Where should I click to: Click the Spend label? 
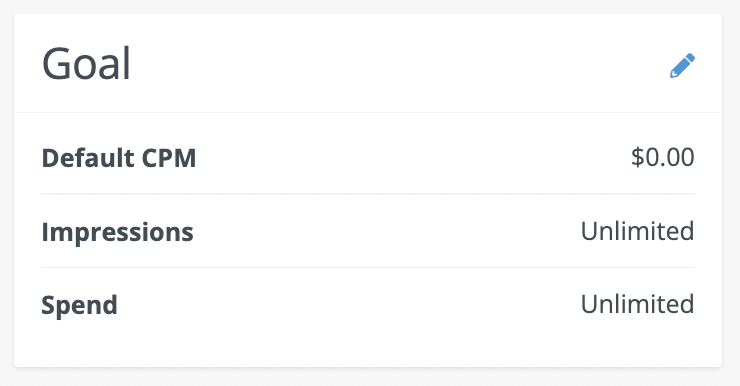(x=79, y=305)
